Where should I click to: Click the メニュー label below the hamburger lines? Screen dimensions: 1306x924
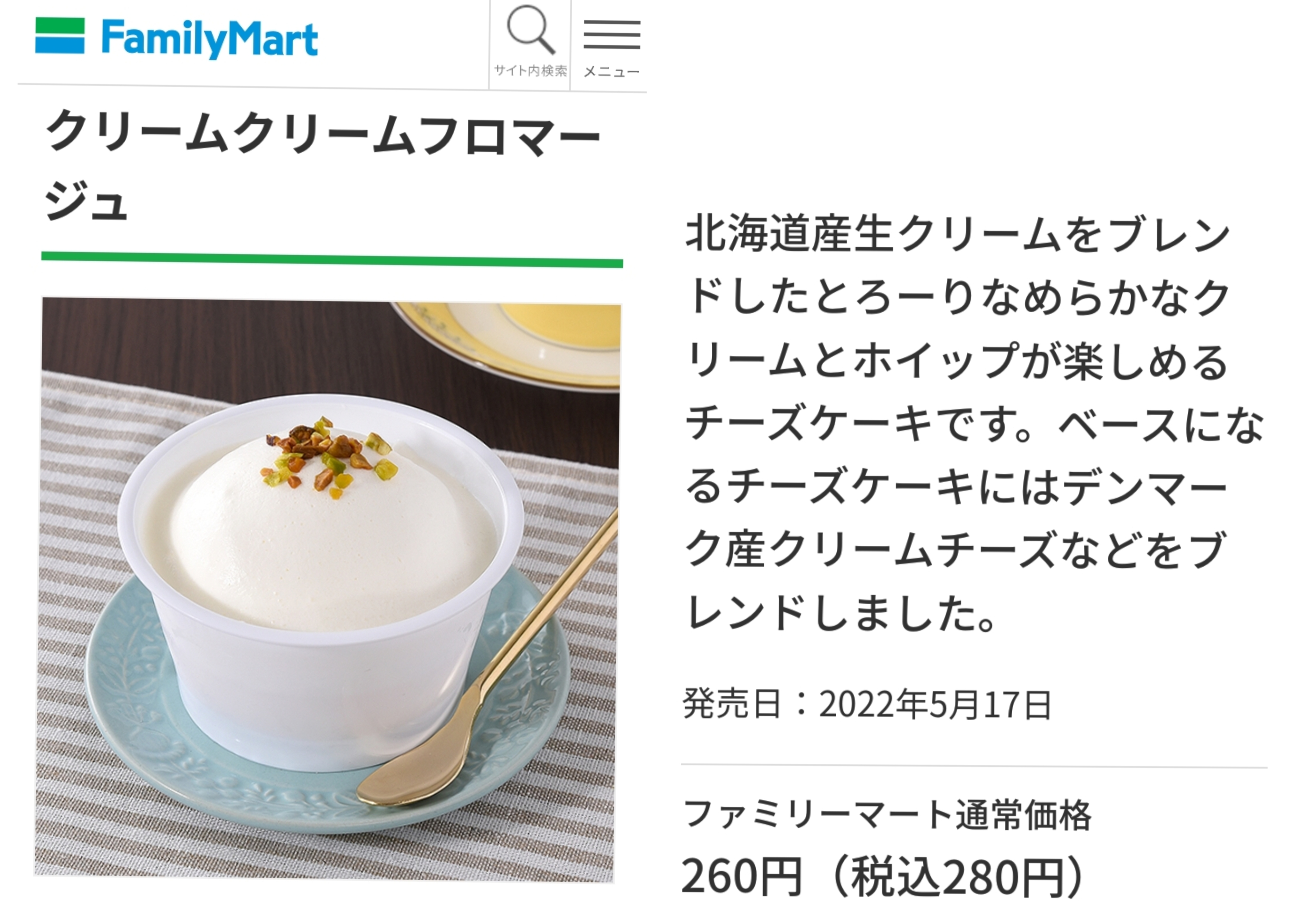[x=612, y=72]
